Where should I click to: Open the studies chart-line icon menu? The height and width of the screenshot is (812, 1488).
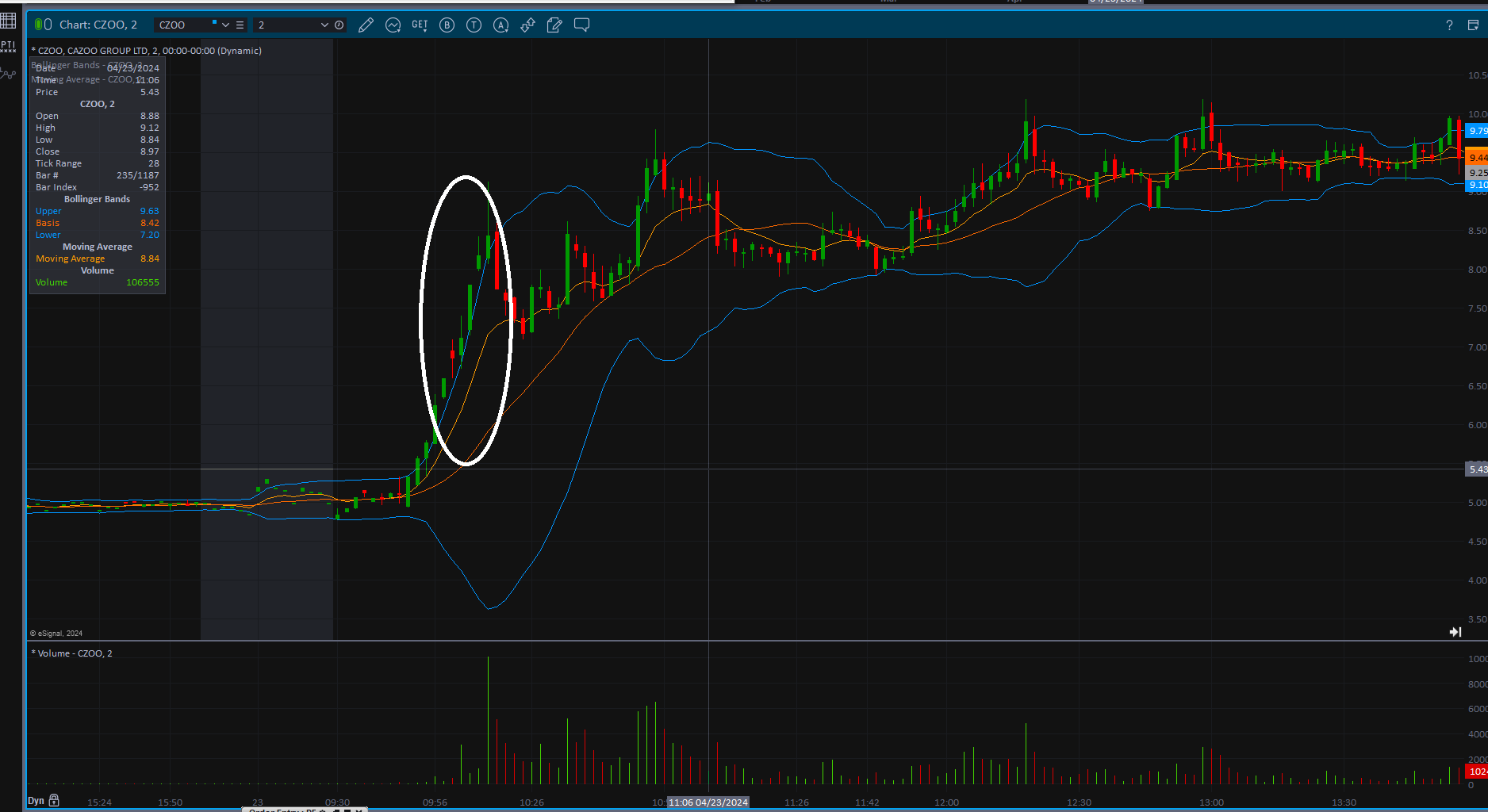point(393,25)
